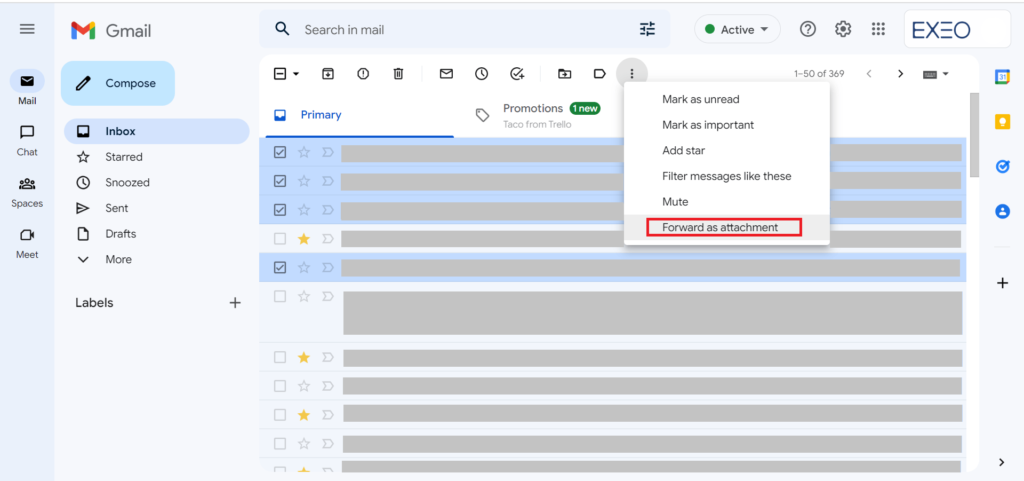1024x481 pixels.
Task: Mark selected as unread envelope icon
Action: coord(447,74)
